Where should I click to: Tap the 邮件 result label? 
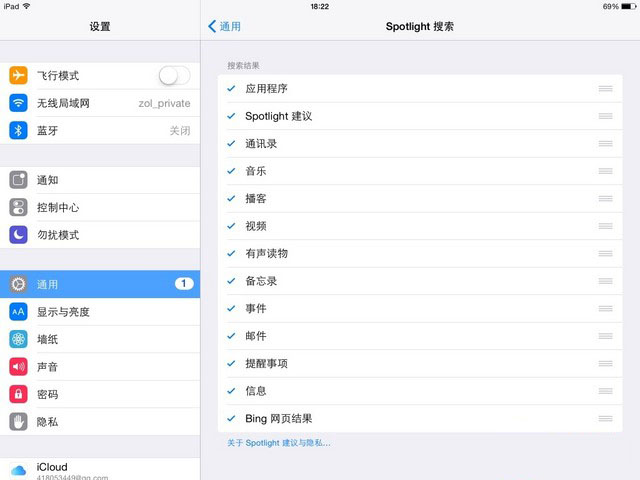pyautogui.click(x=256, y=336)
